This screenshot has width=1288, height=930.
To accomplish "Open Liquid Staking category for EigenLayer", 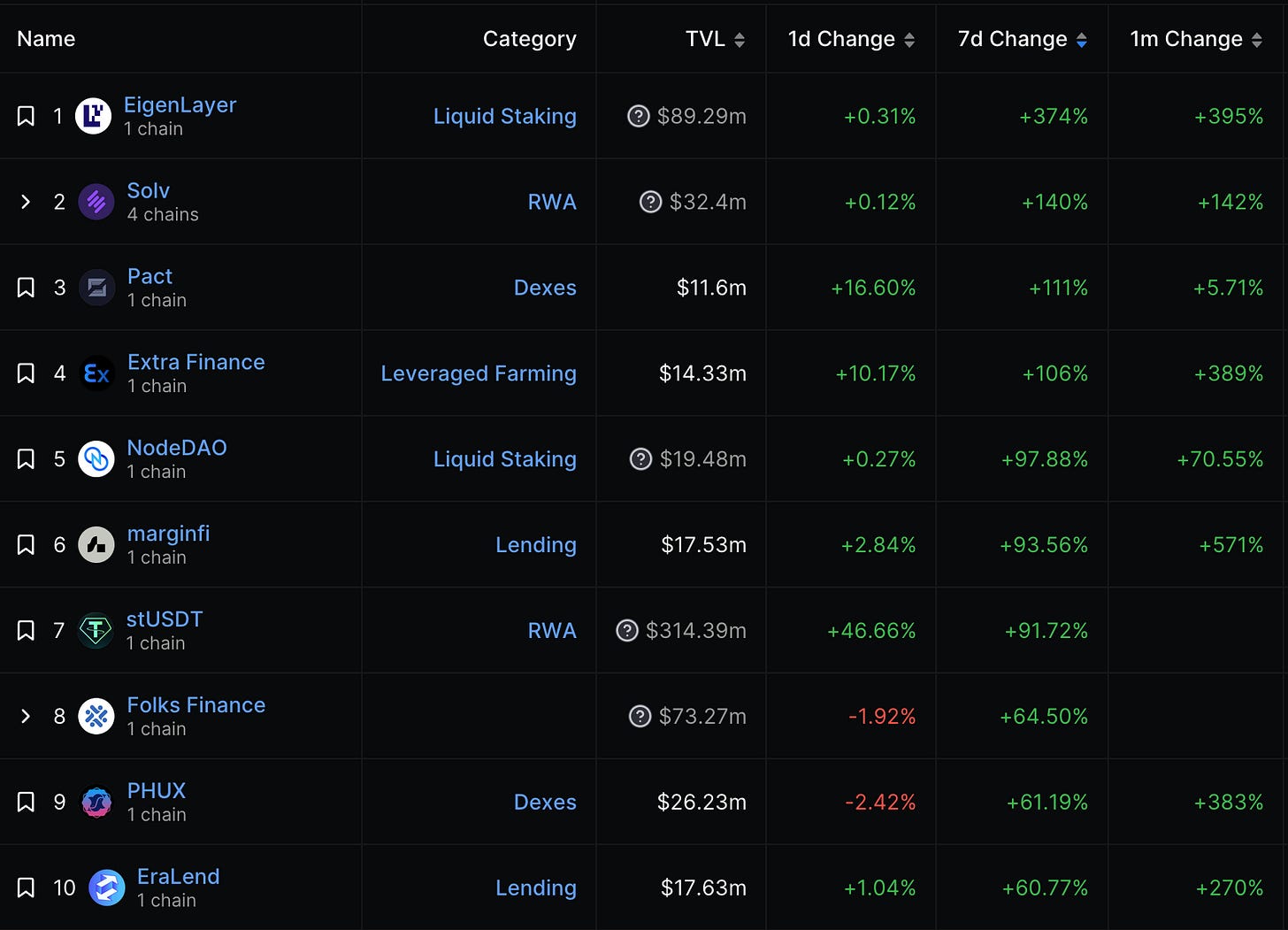I will pos(505,117).
